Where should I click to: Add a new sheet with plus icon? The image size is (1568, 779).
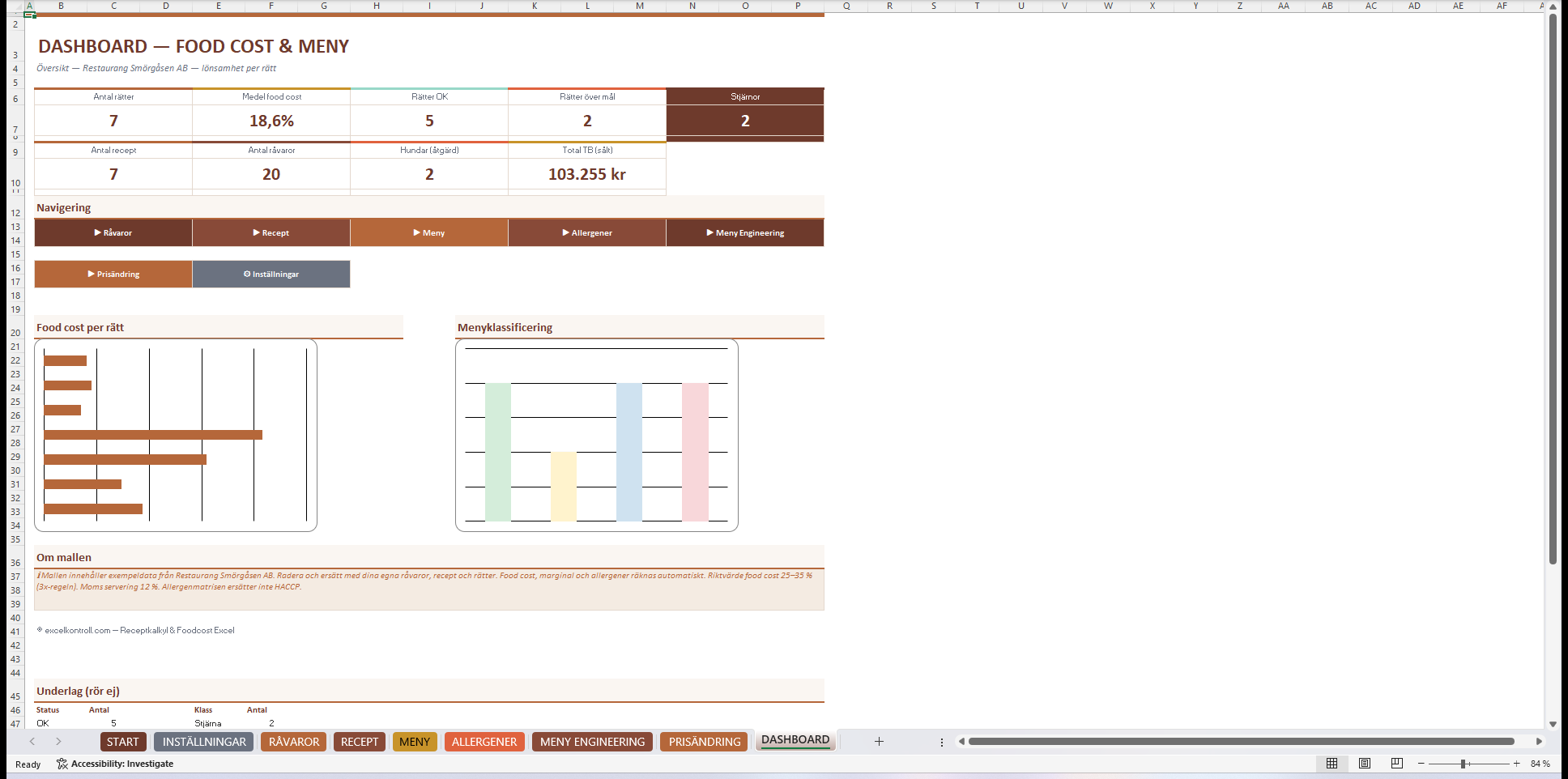pos(879,741)
